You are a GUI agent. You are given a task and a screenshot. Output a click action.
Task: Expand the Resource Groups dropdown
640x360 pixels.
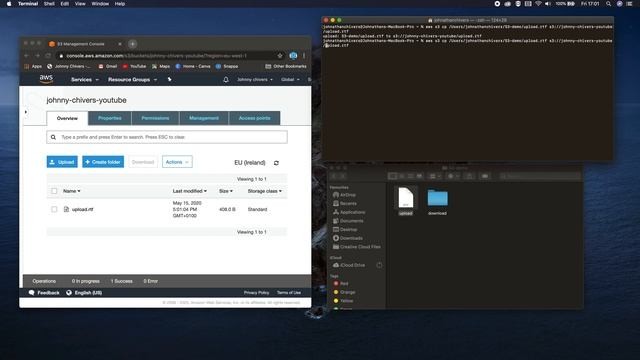[133, 80]
